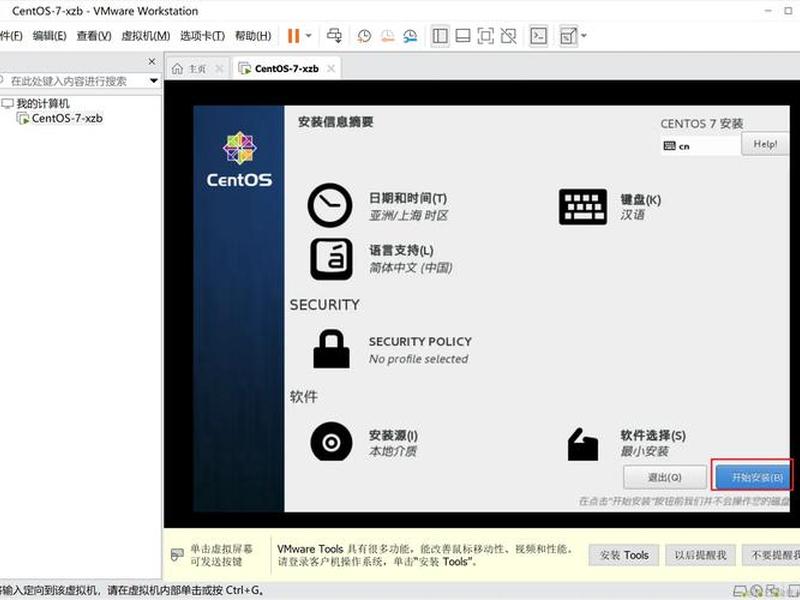Select CentOS-7-xzb in the library tree
Viewport: 800px width, 600px height.
tap(67, 118)
